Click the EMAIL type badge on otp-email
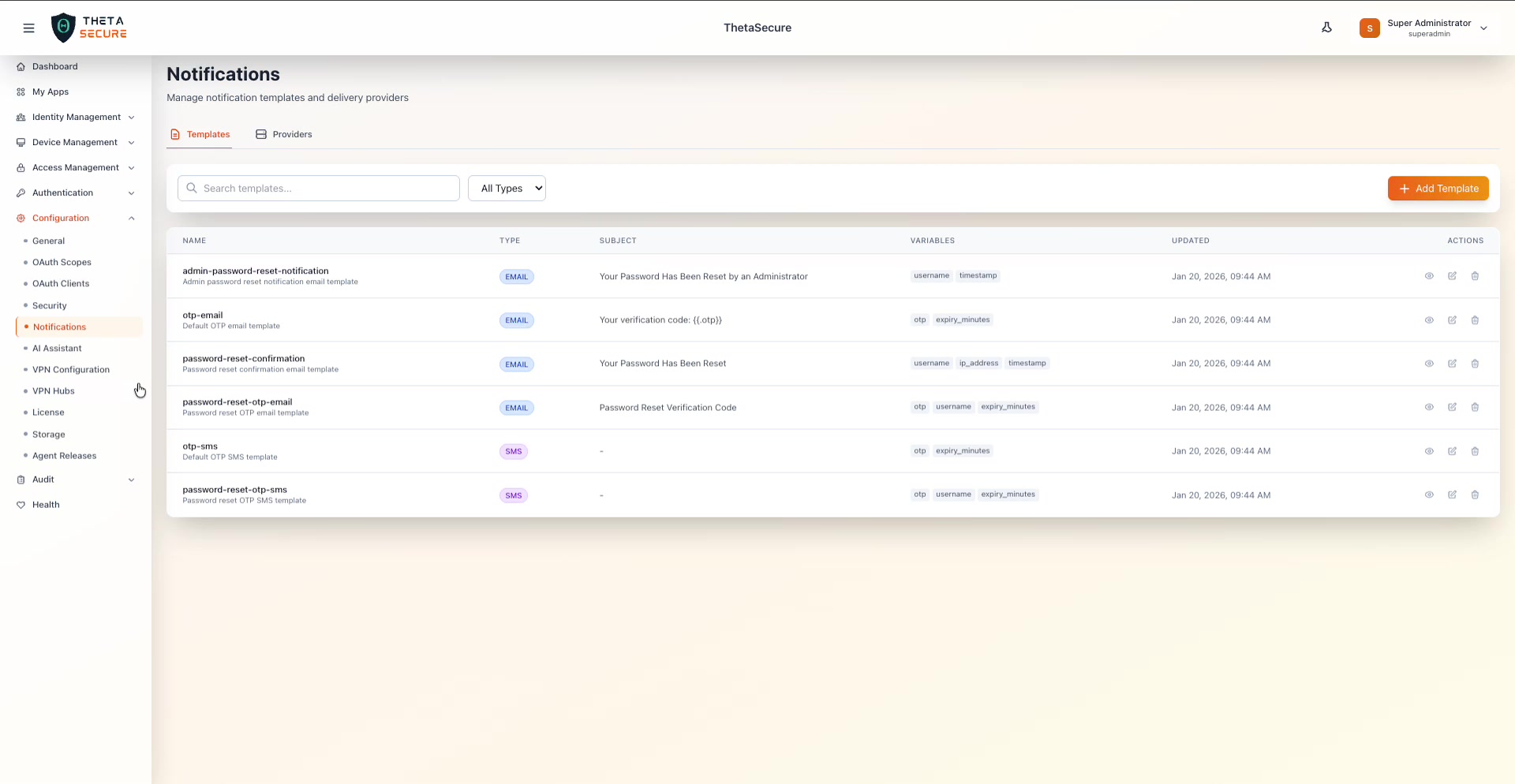 [x=516, y=320]
